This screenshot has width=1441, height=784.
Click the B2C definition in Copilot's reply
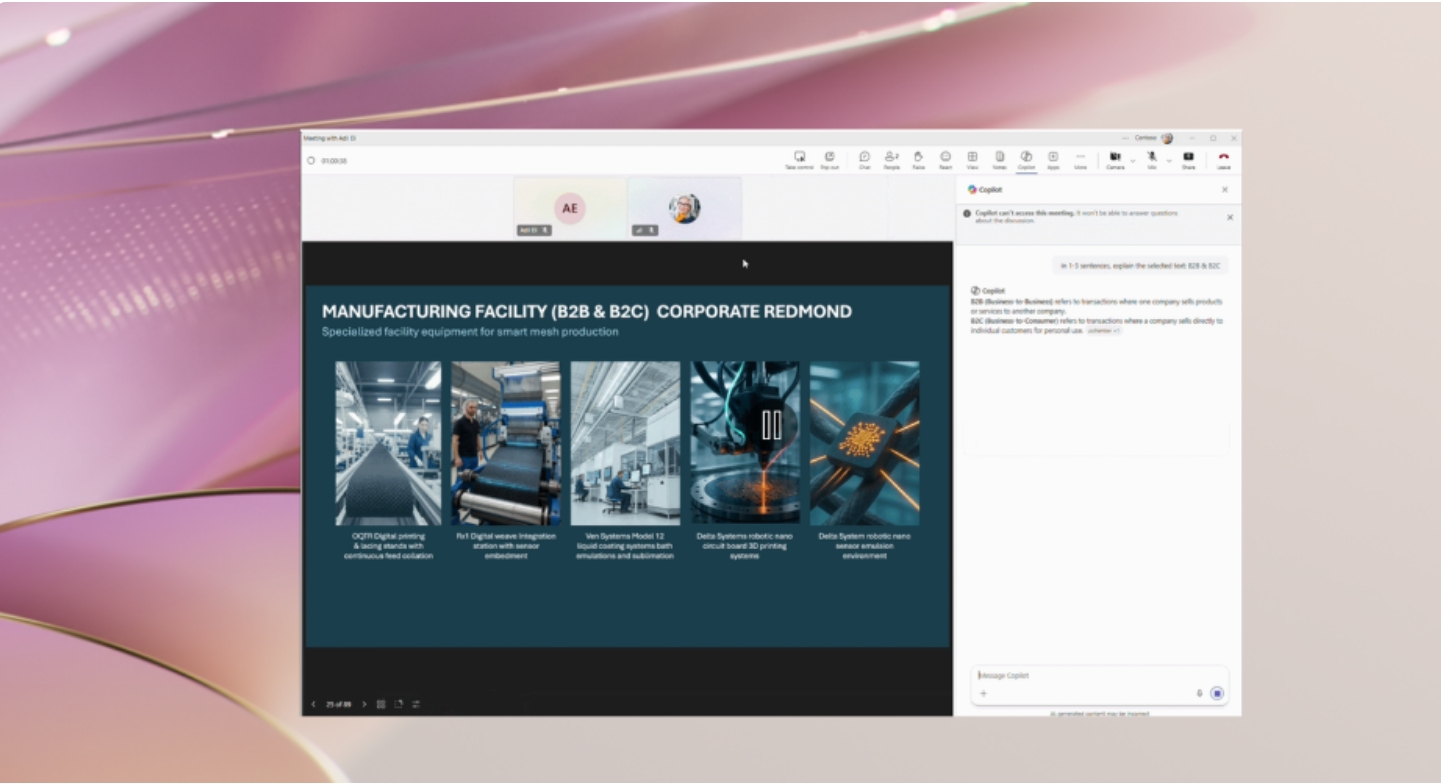tap(1096, 325)
